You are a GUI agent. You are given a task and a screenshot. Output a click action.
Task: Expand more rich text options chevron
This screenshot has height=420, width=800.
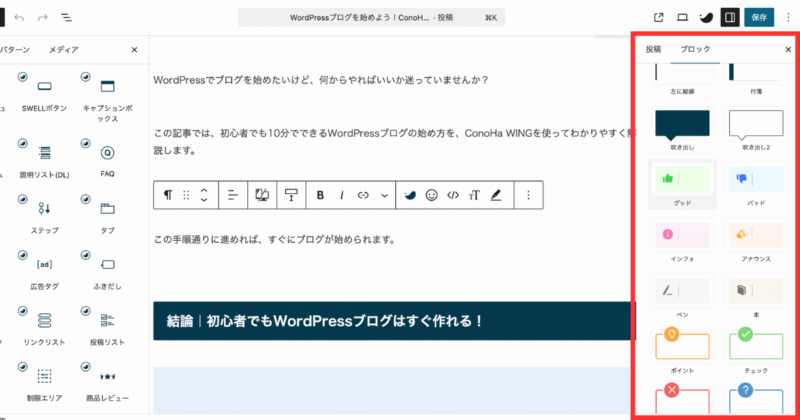385,195
